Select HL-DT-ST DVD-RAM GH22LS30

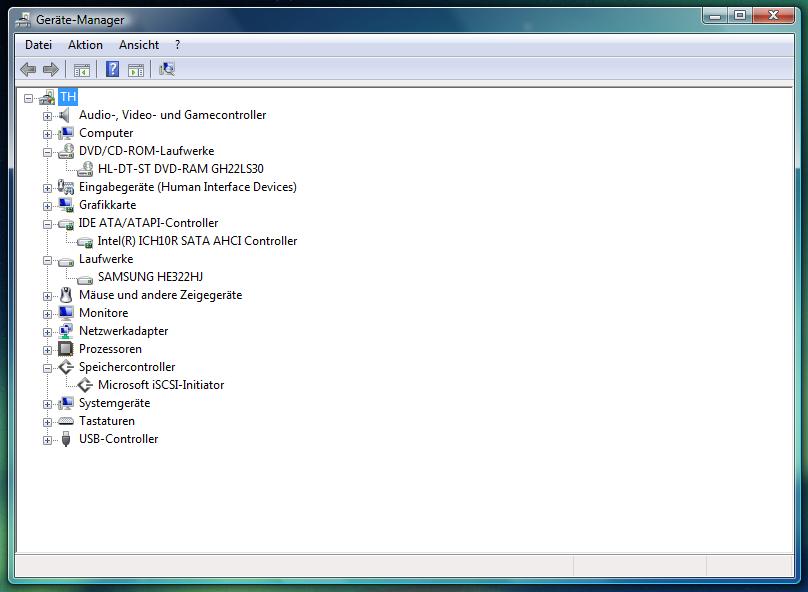point(180,168)
